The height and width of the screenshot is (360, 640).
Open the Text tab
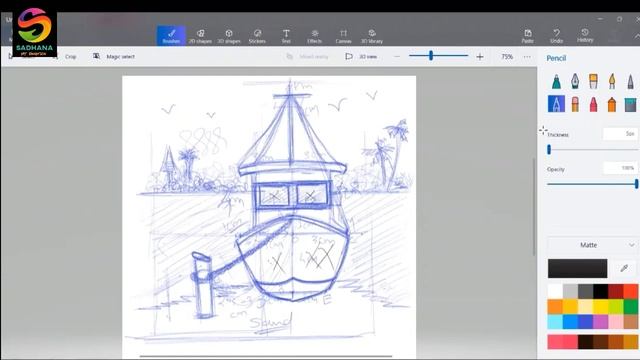point(286,36)
